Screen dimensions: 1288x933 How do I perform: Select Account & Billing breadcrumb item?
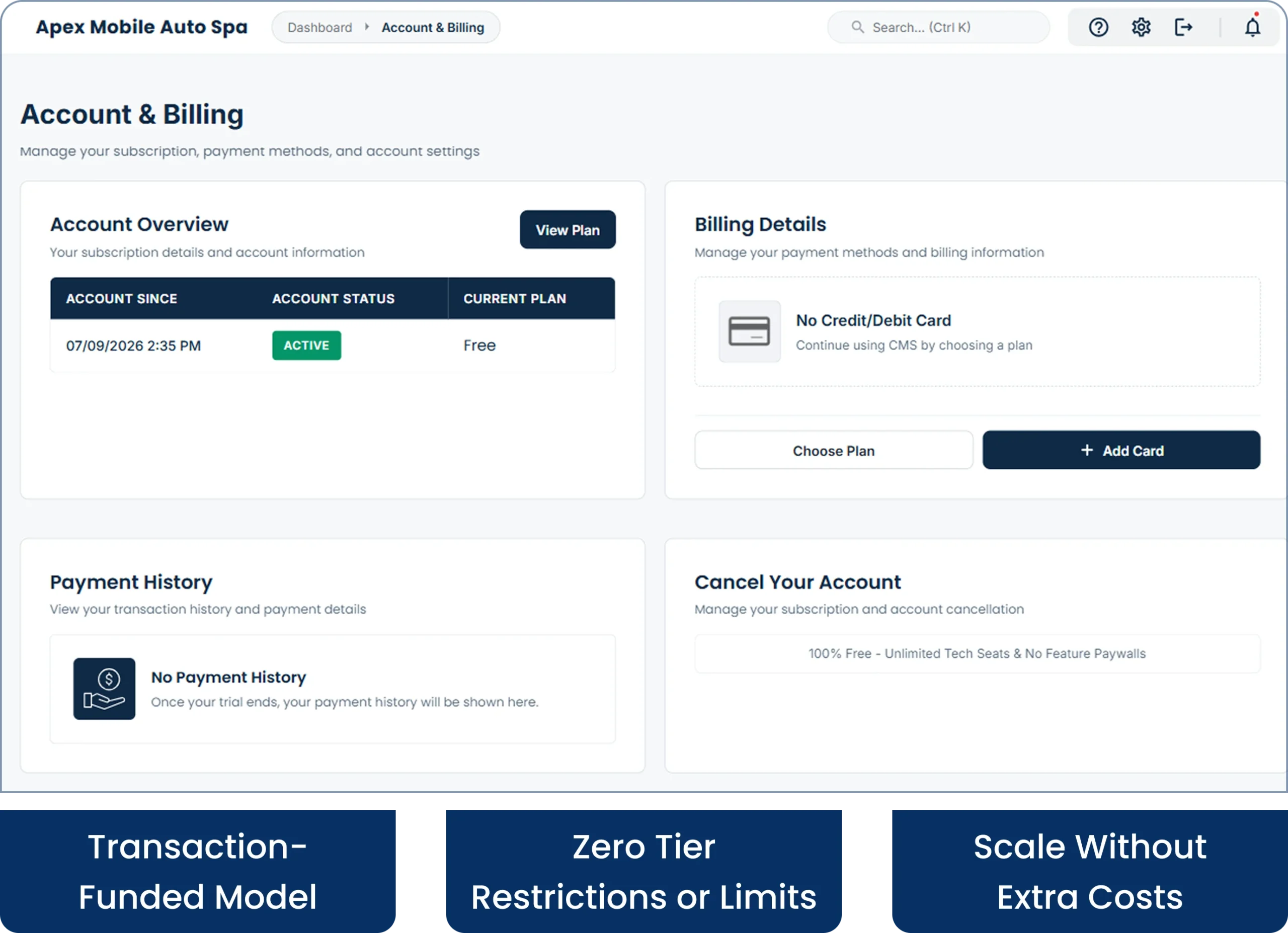pyautogui.click(x=433, y=27)
